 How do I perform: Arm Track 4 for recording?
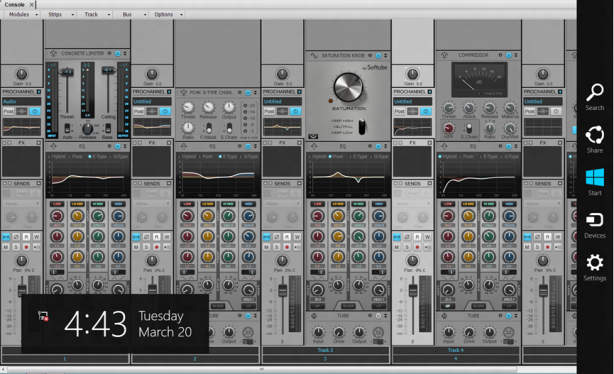tap(417, 247)
